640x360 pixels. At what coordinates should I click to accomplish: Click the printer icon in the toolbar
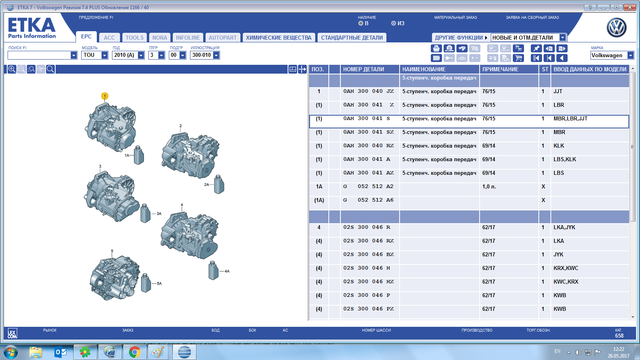point(436,48)
